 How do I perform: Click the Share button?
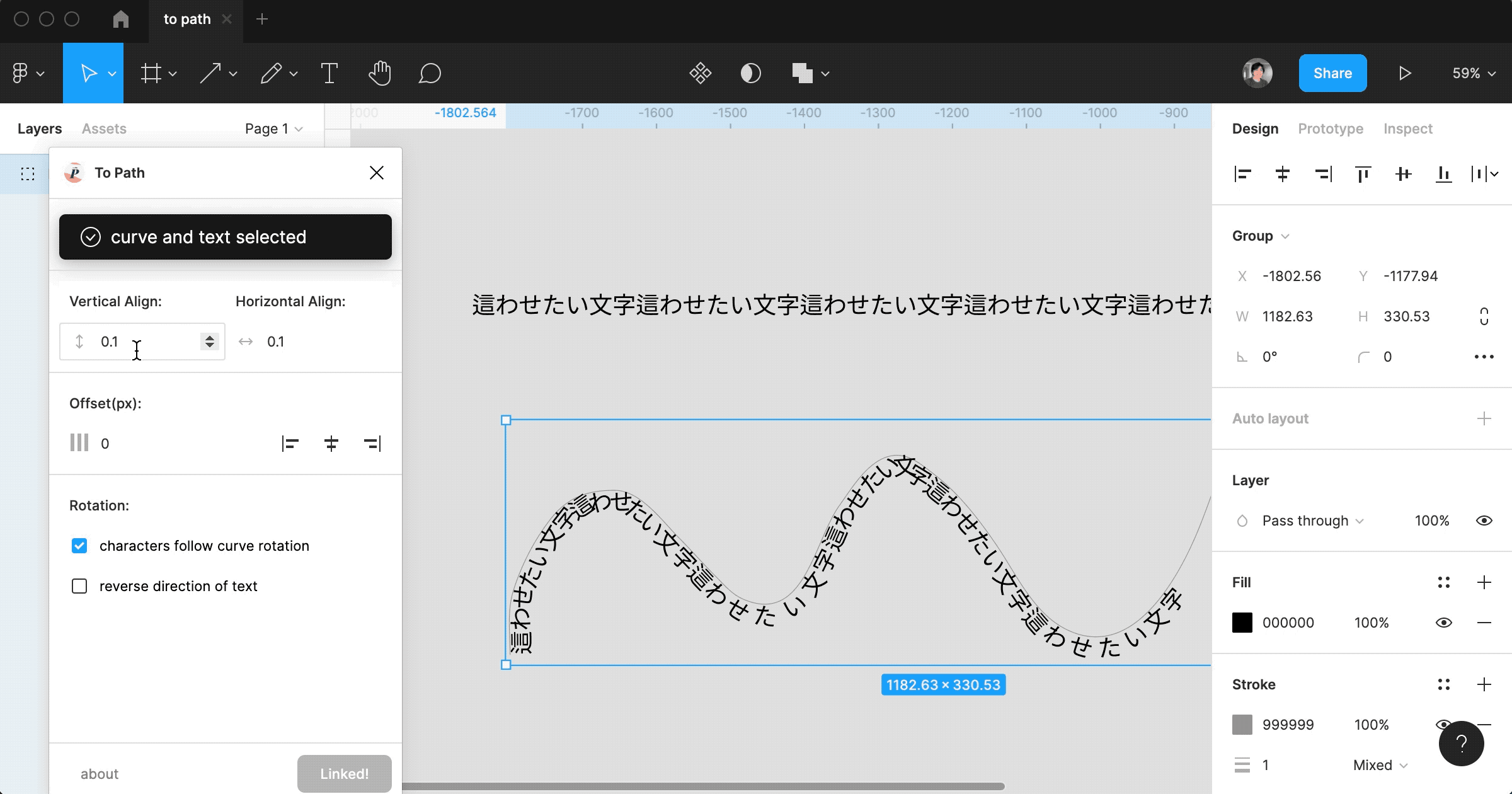pos(1332,72)
